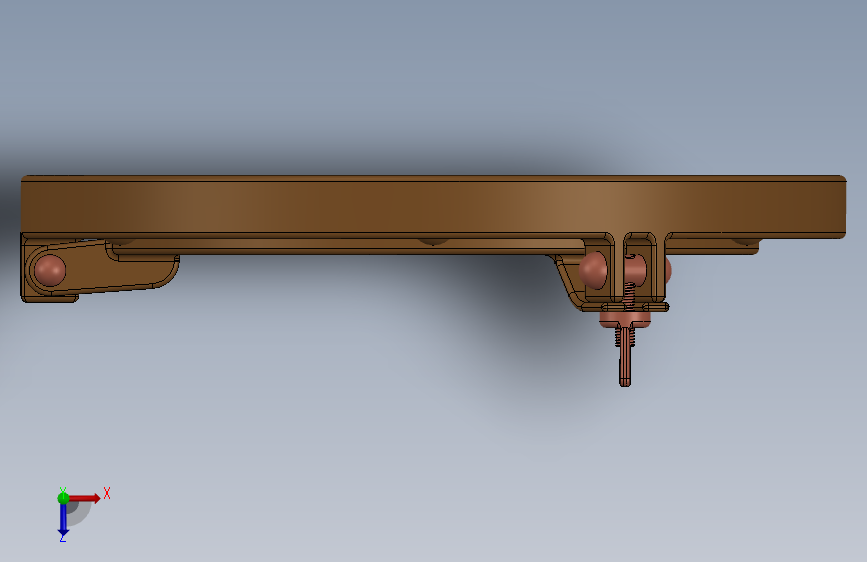This screenshot has height=562, width=867.
Task: Select the large rivet dome on the right bracket
Action: coord(593,270)
